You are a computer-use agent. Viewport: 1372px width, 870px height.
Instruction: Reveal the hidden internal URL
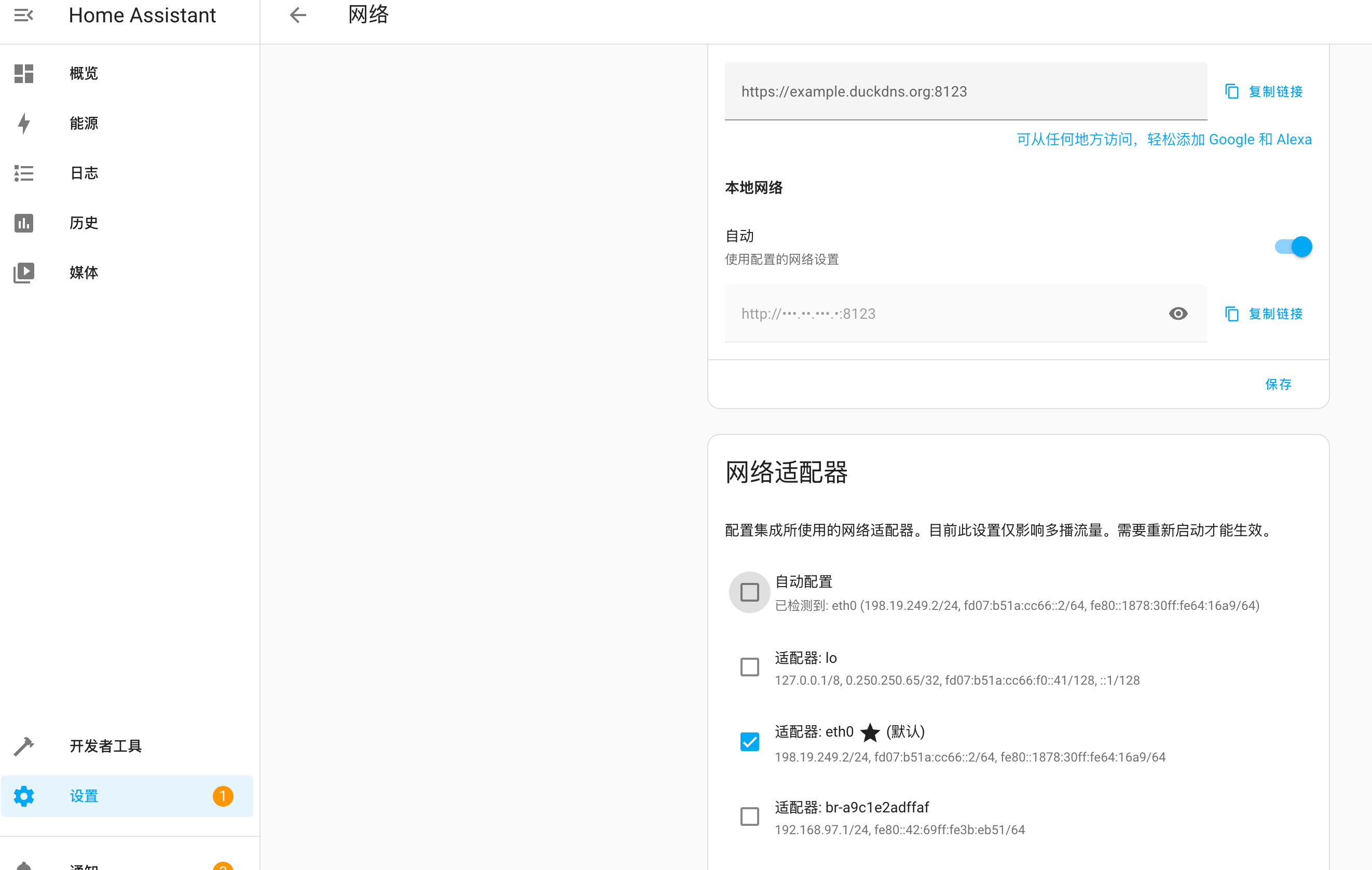[x=1178, y=314]
